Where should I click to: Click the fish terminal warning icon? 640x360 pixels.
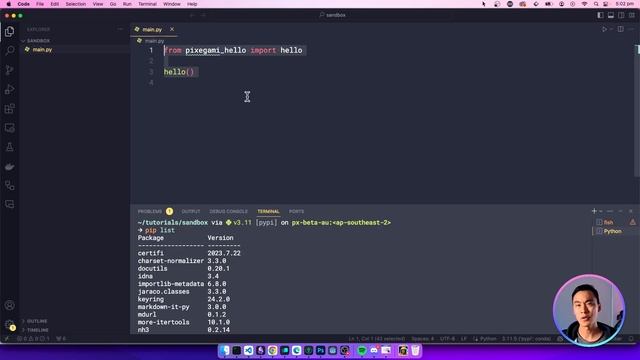[632, 222]
